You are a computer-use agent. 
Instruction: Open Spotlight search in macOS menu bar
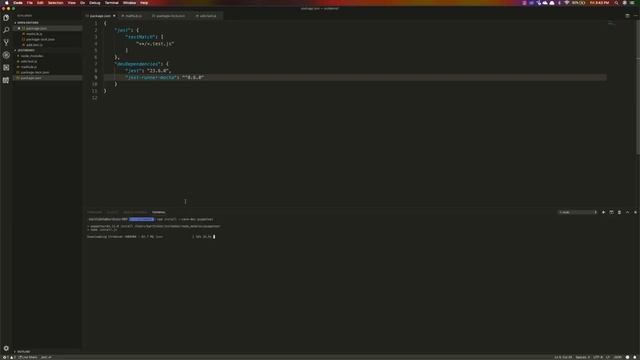pyautogui.click(x=616, y=3)
